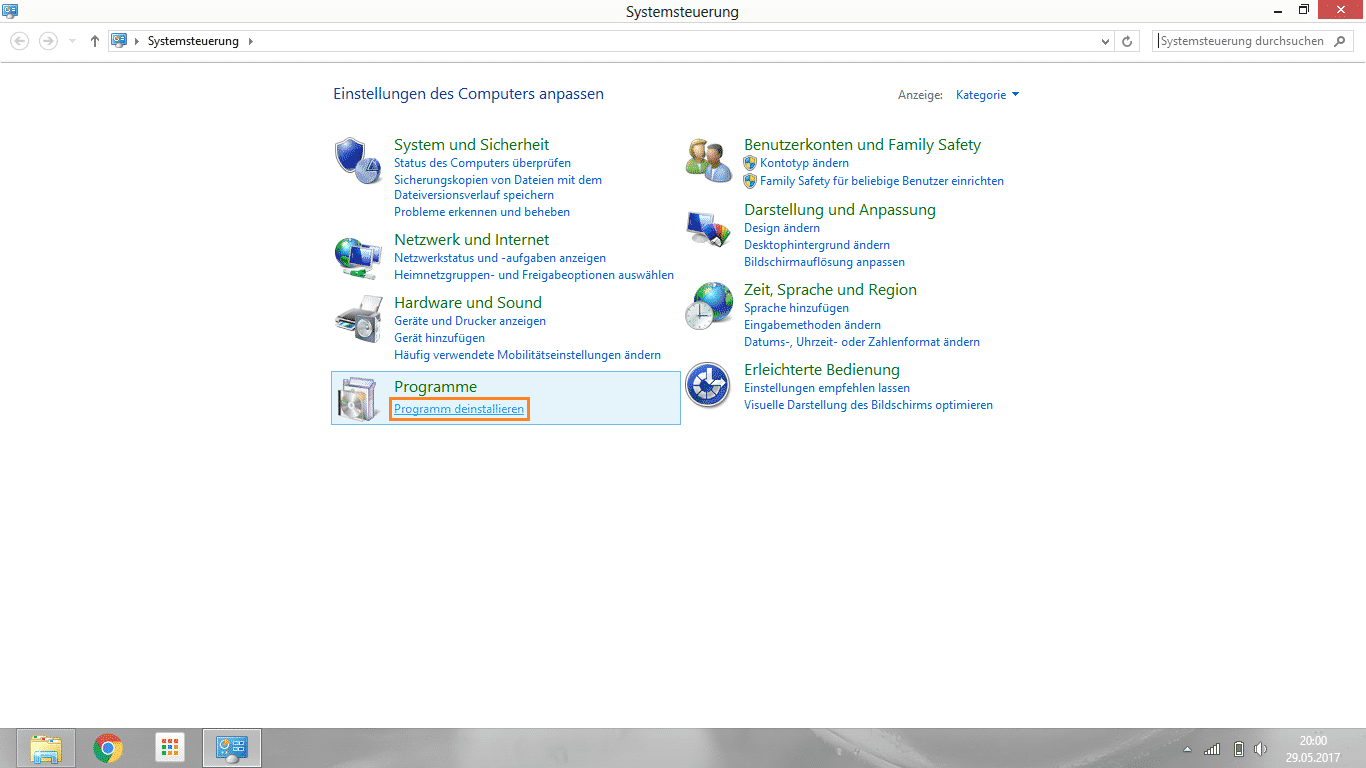Open Kontotyp ändern link

pos(804,163)
